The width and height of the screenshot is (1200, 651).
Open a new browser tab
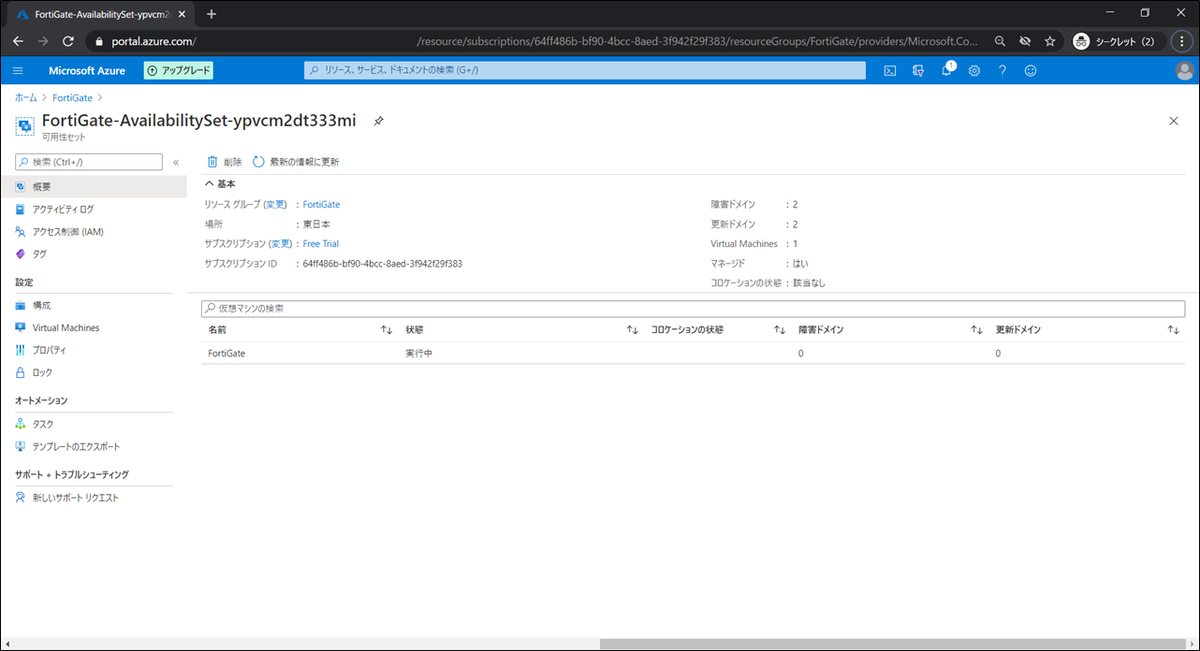coord(211,13)
